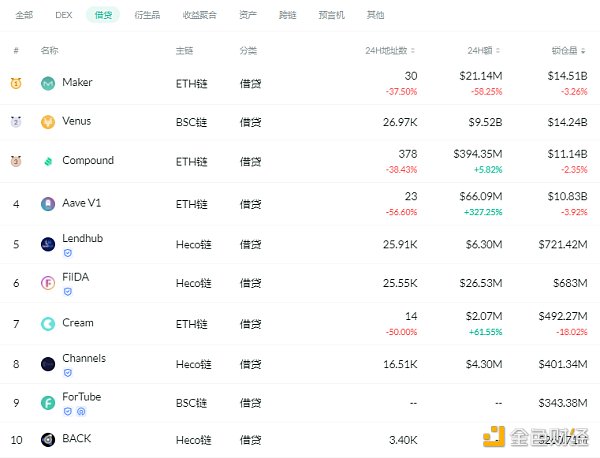Click the Cream logo icon
This screenshot has width=600, height=458.
pyautogui.click(x=48, y=324)
